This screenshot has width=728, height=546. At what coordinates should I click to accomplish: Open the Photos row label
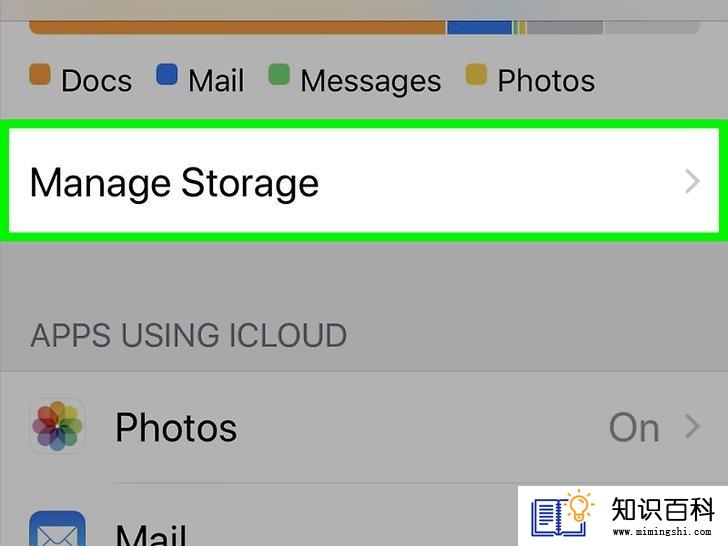(176, 428)
